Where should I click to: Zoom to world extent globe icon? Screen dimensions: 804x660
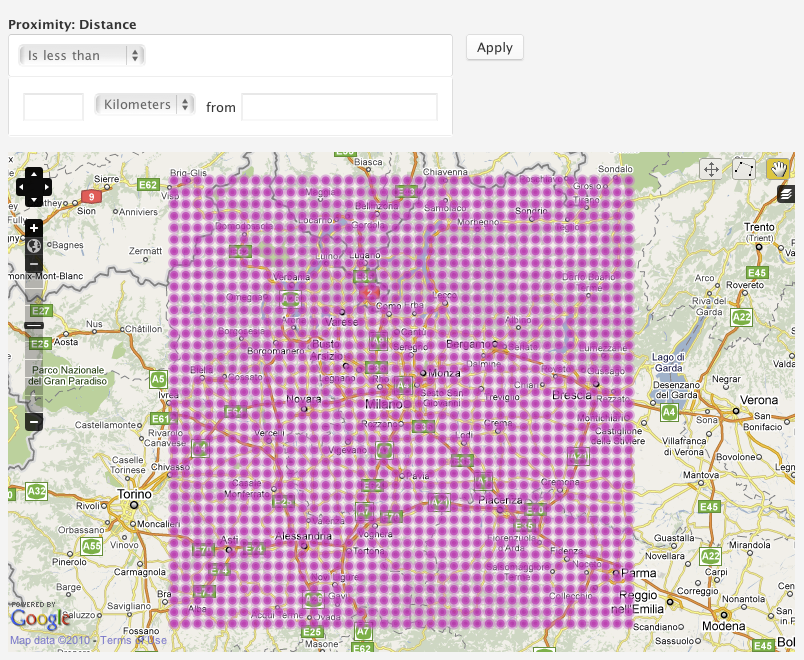(34, 246)
